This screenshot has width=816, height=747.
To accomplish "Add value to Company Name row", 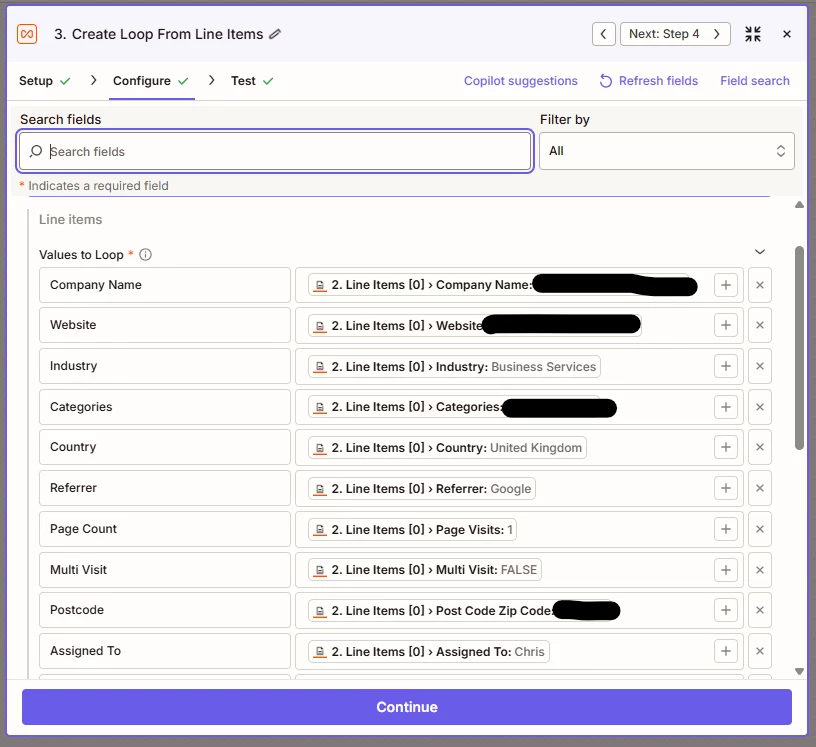I will tap(726, 285).
